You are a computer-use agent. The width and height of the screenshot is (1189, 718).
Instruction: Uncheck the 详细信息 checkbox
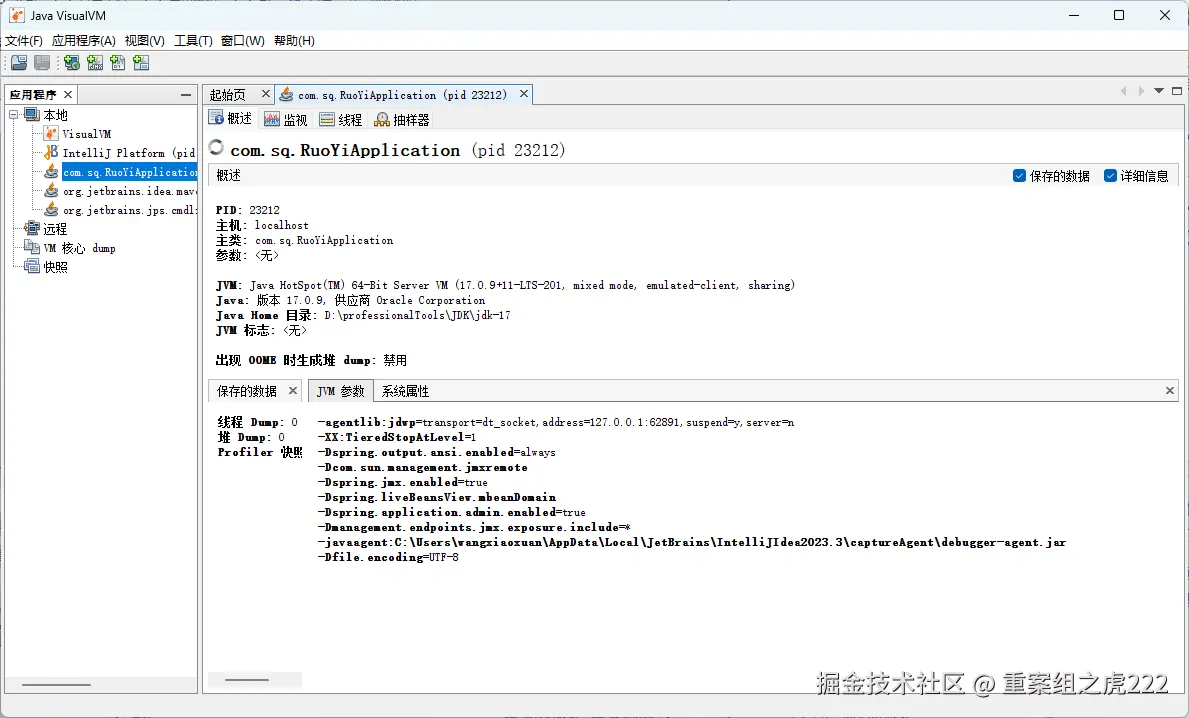[x=1110, y=176]
